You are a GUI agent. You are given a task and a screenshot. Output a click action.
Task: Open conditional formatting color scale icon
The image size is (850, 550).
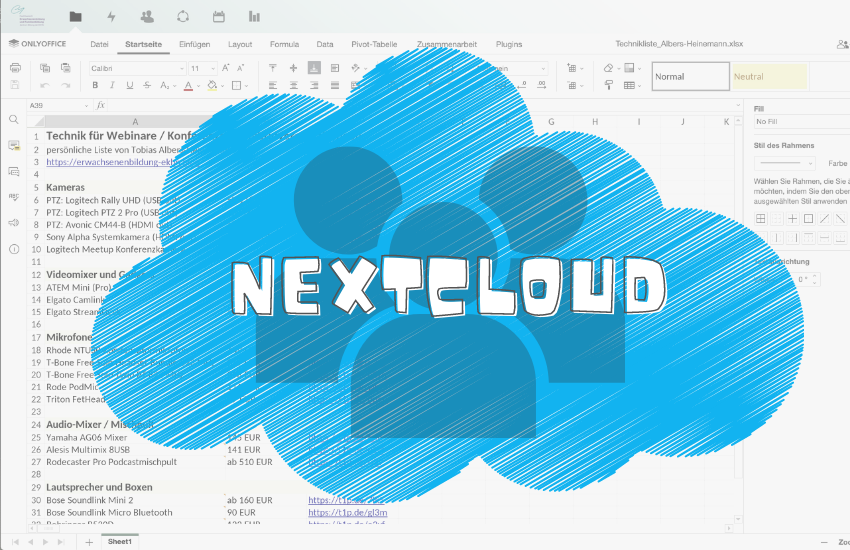(629, 68)
